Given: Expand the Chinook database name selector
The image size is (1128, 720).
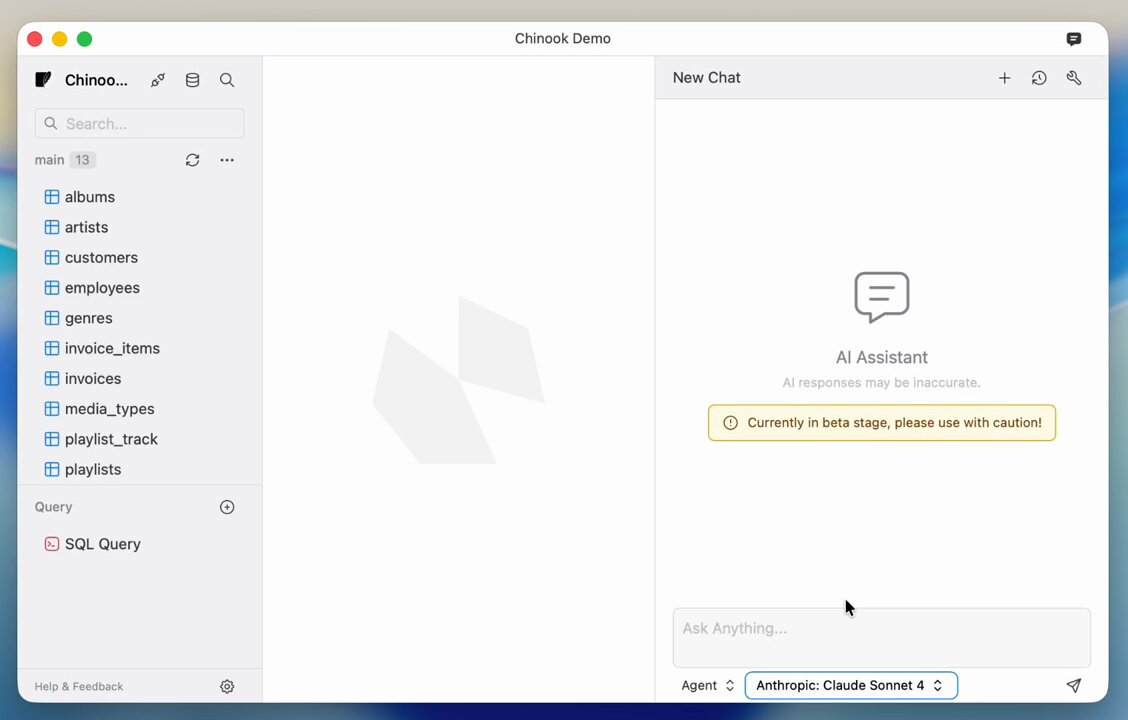Looking at the screenshot, I should click(96, 80).
